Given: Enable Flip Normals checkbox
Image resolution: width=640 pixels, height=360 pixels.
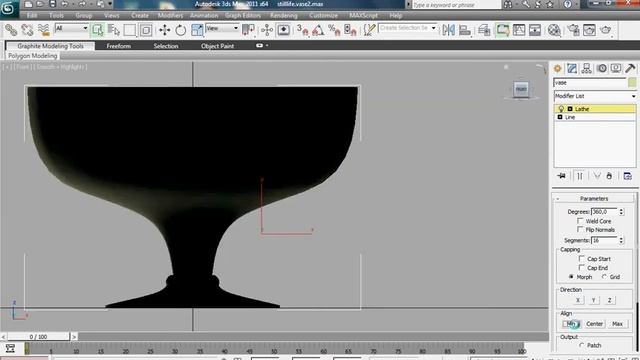Looking at the screenshot, I should pyautogui.click(x=580, y=229).
